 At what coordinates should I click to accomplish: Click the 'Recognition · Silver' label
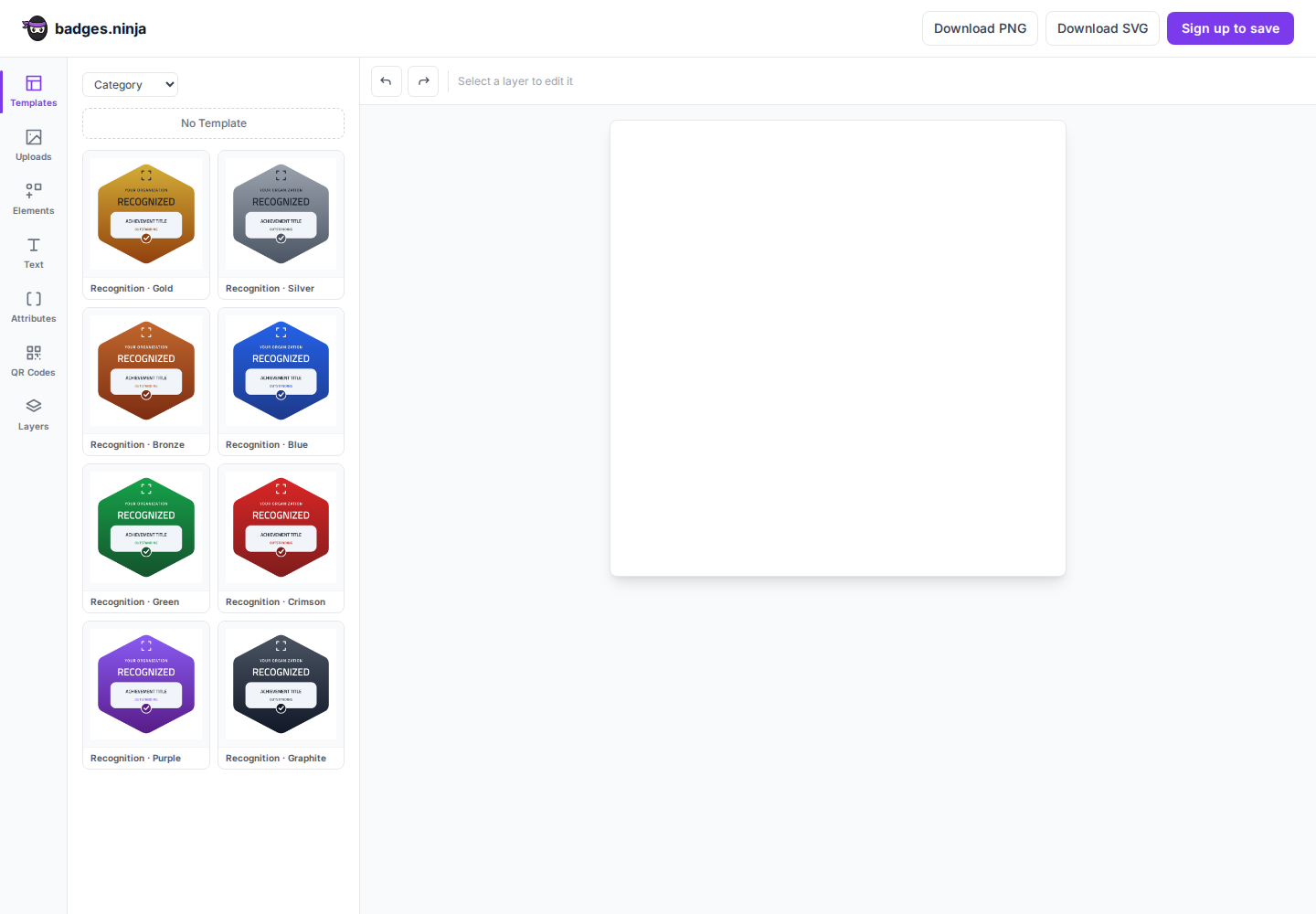(x=270, y=288)
